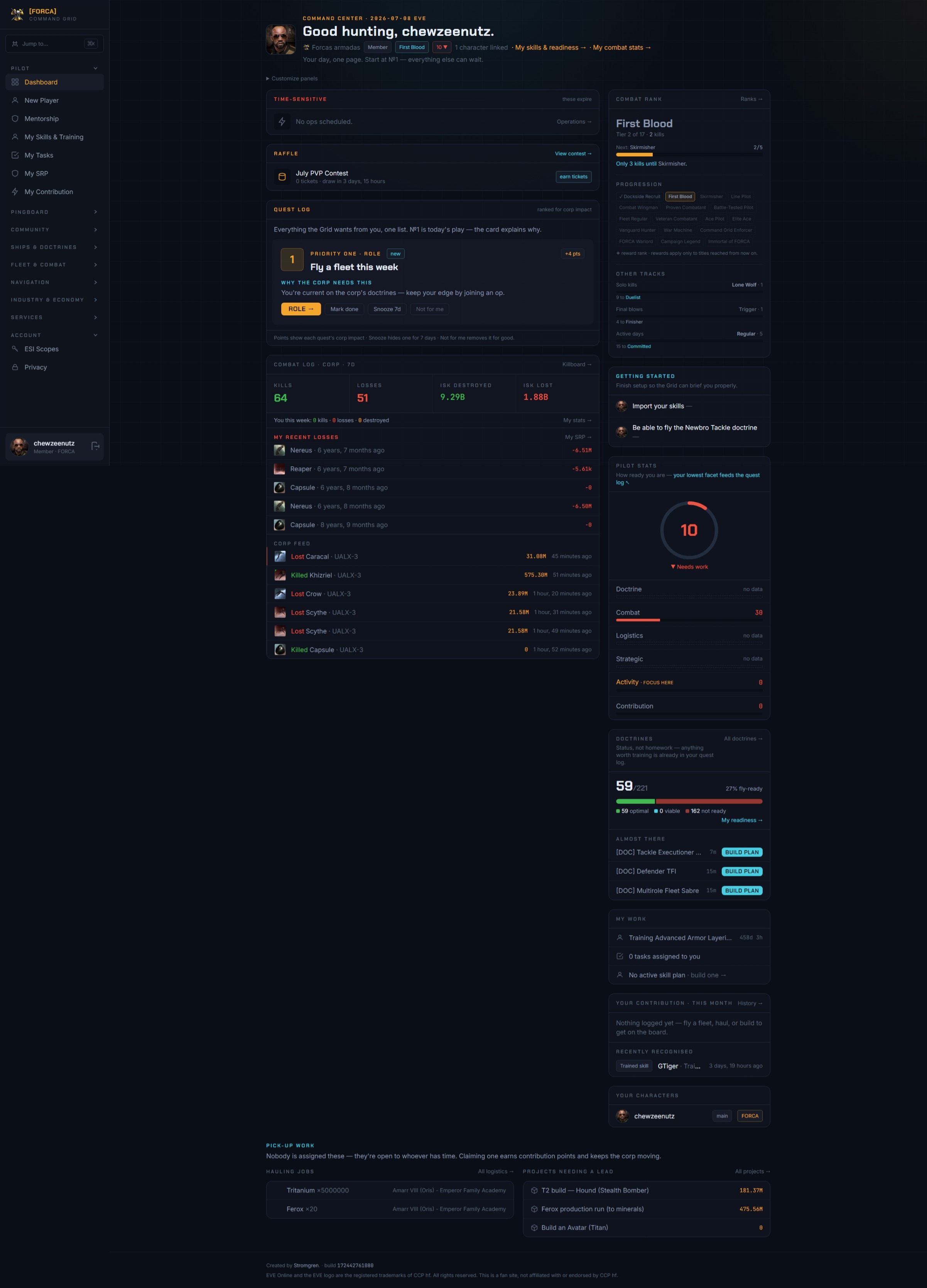
Task: Open the Dashboard sidebar item
Action: 54,82
